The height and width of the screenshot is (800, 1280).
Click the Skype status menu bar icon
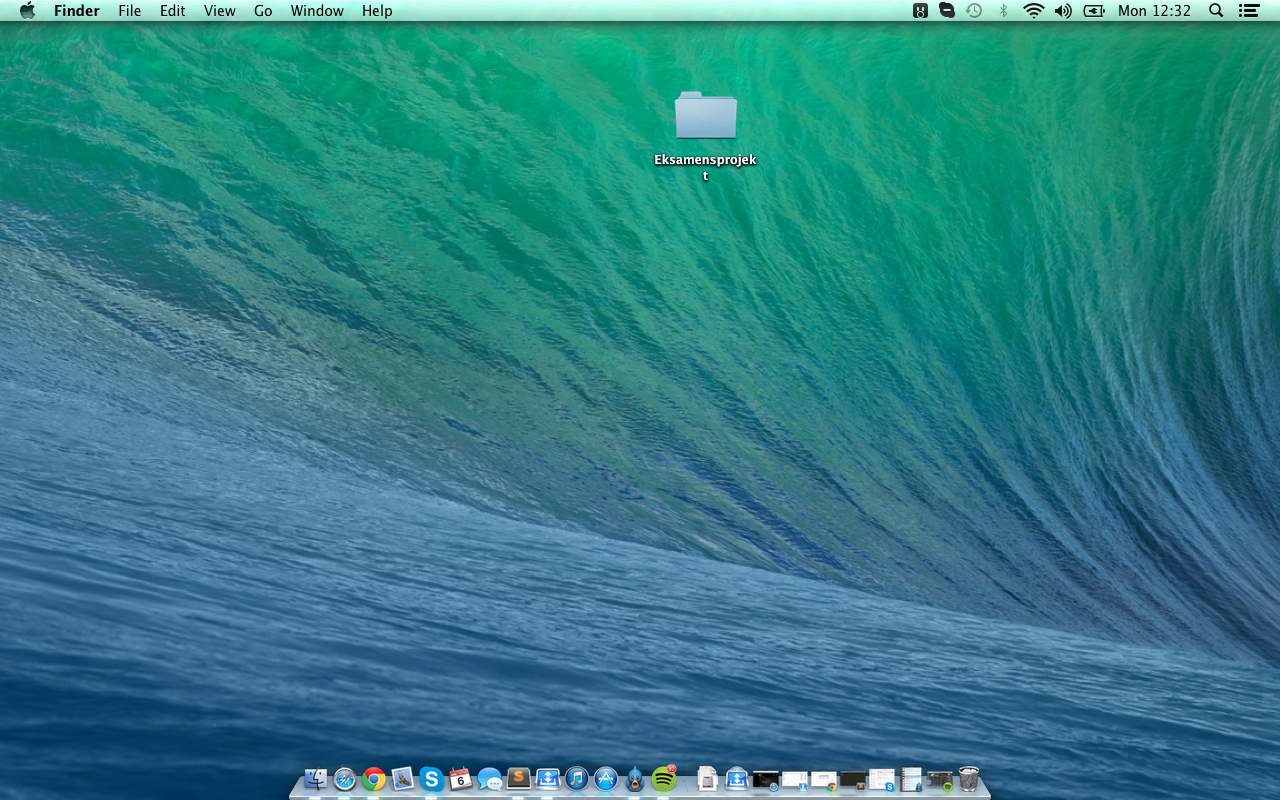coord(947,11)
